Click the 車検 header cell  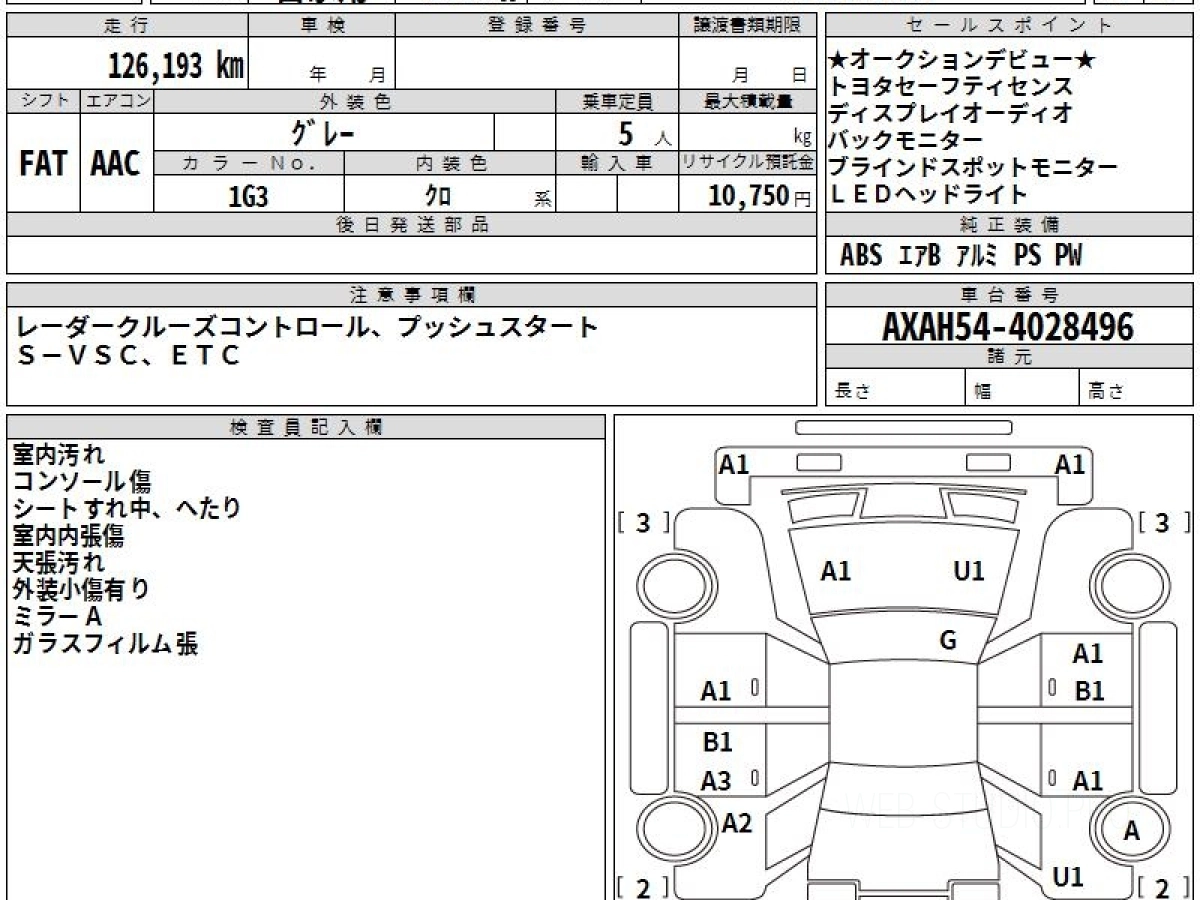pos(322,26)
